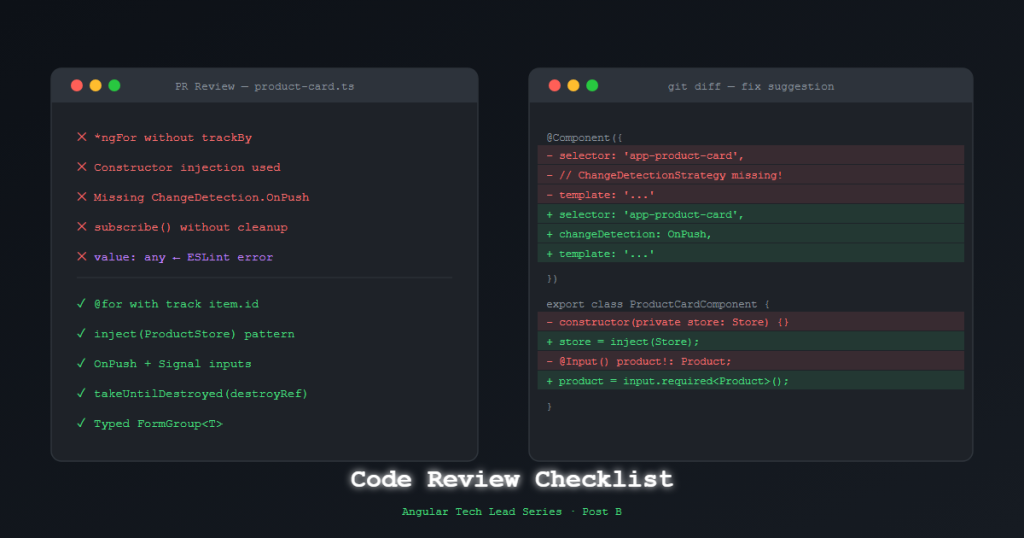Click the checkmark next to 'Typed FormGroup<T>'
Viewport: 1024px width, 538px height.
81,424
